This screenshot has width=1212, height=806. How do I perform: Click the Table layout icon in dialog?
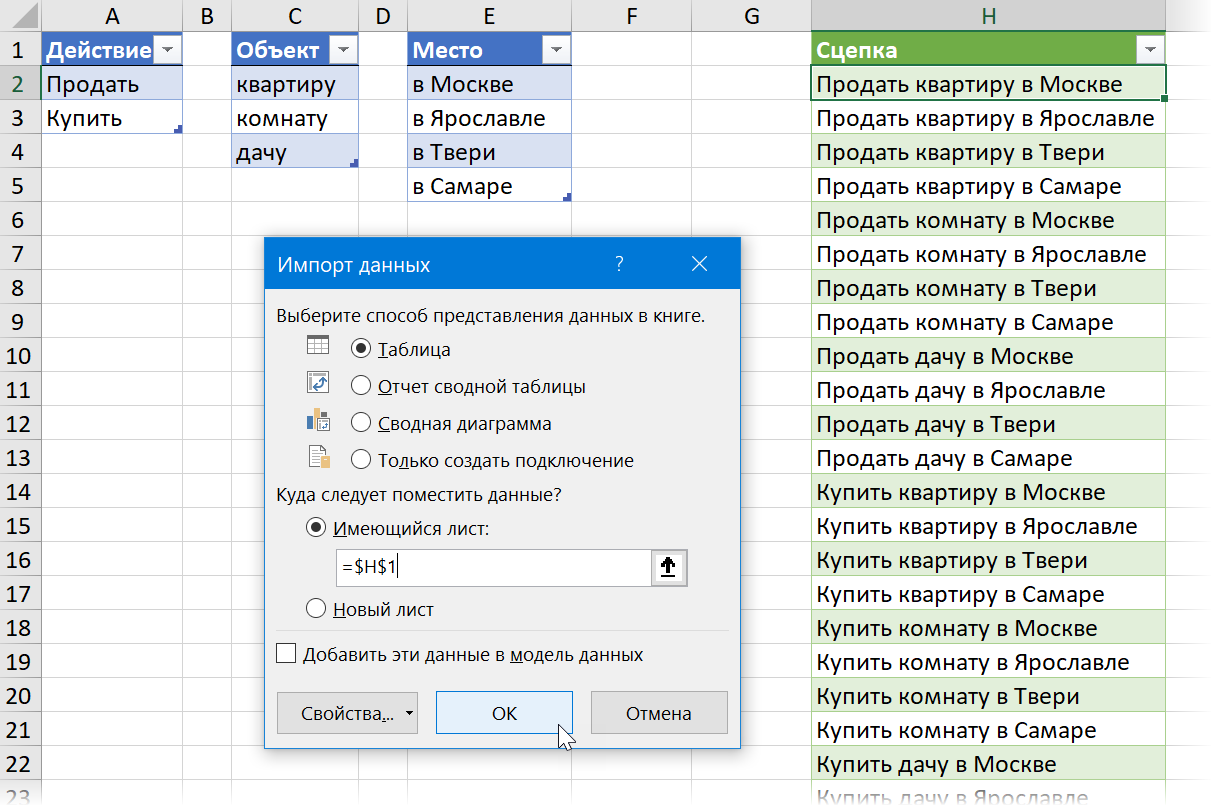pos(318,346)
